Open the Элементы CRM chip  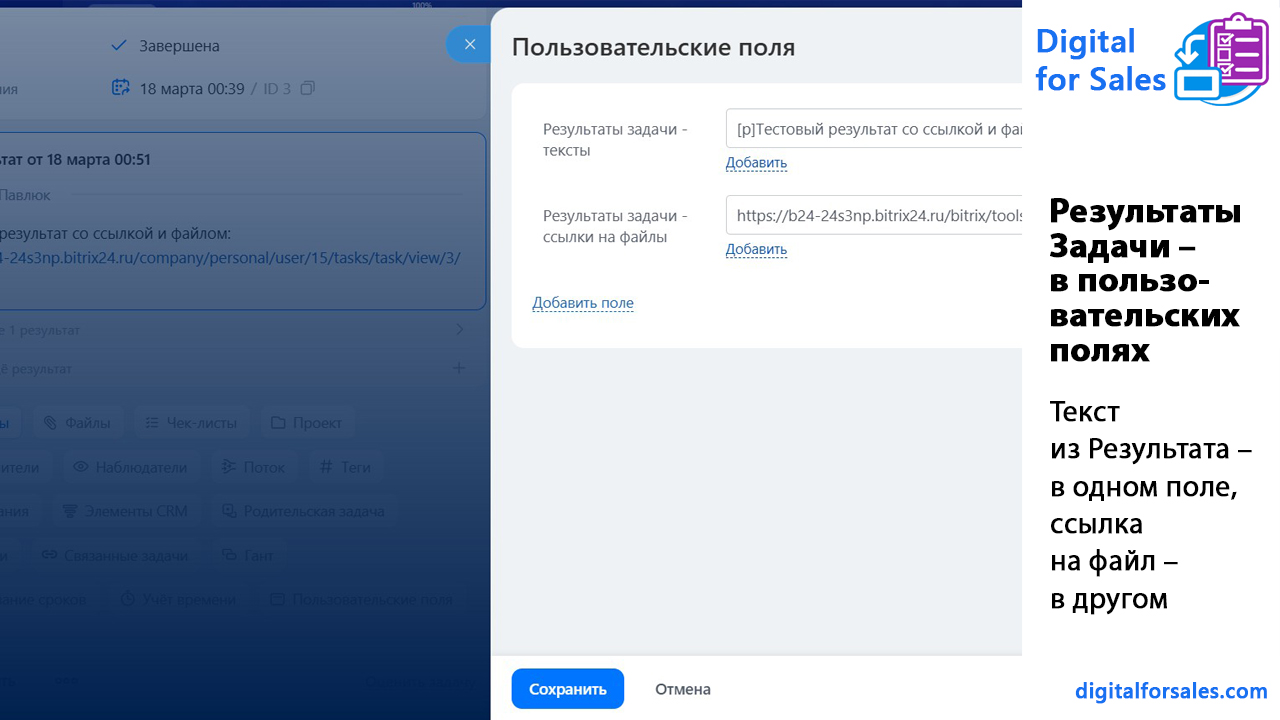pos(125,511)
